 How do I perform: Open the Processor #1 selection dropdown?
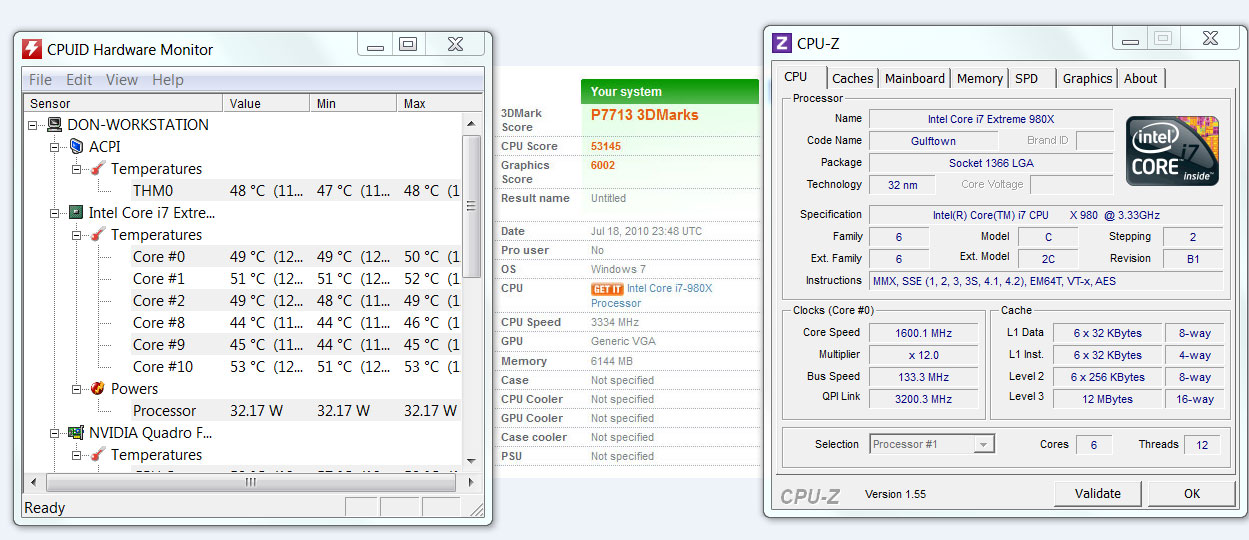(x=984, y=444)
